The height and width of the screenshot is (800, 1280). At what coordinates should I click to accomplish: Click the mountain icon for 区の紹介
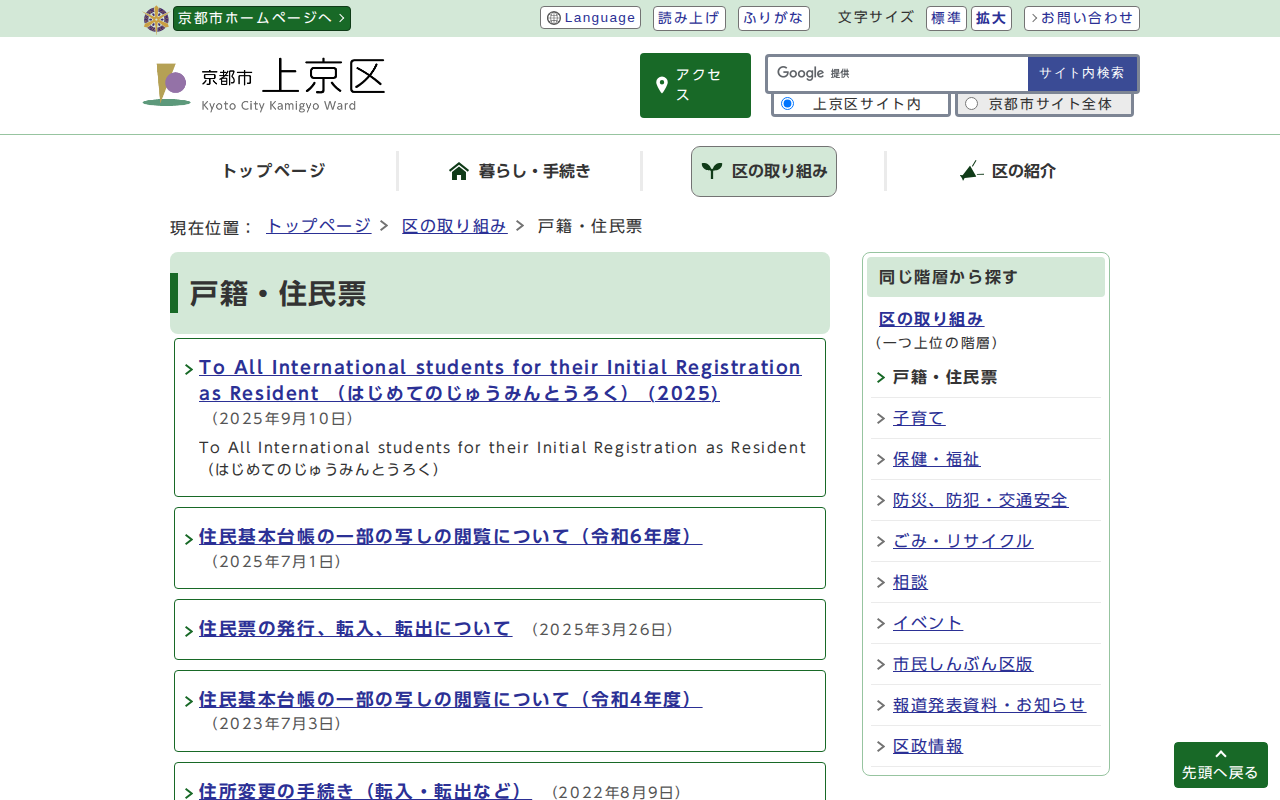[971, 171]
